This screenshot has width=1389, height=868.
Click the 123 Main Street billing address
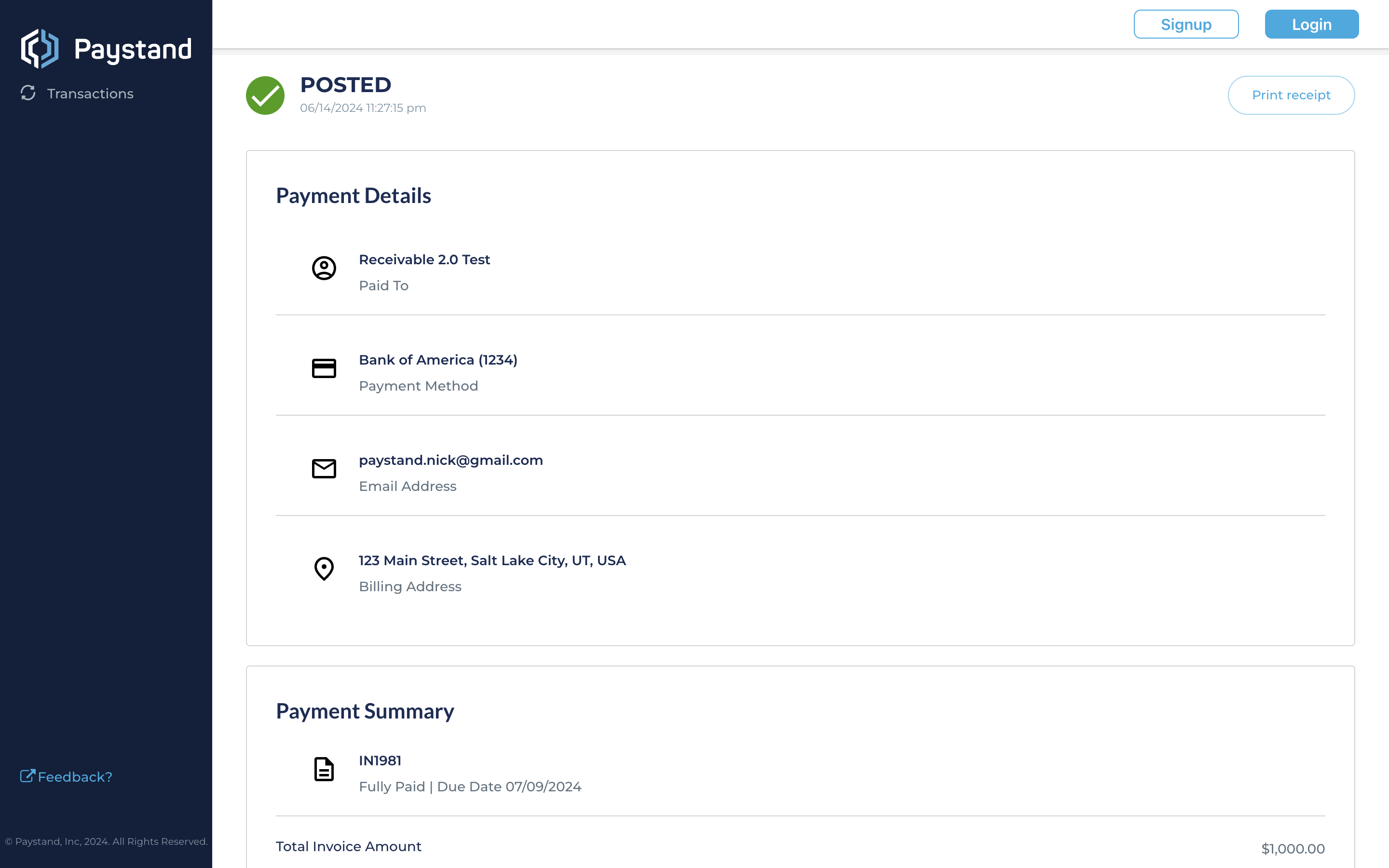tap(492, 561)
